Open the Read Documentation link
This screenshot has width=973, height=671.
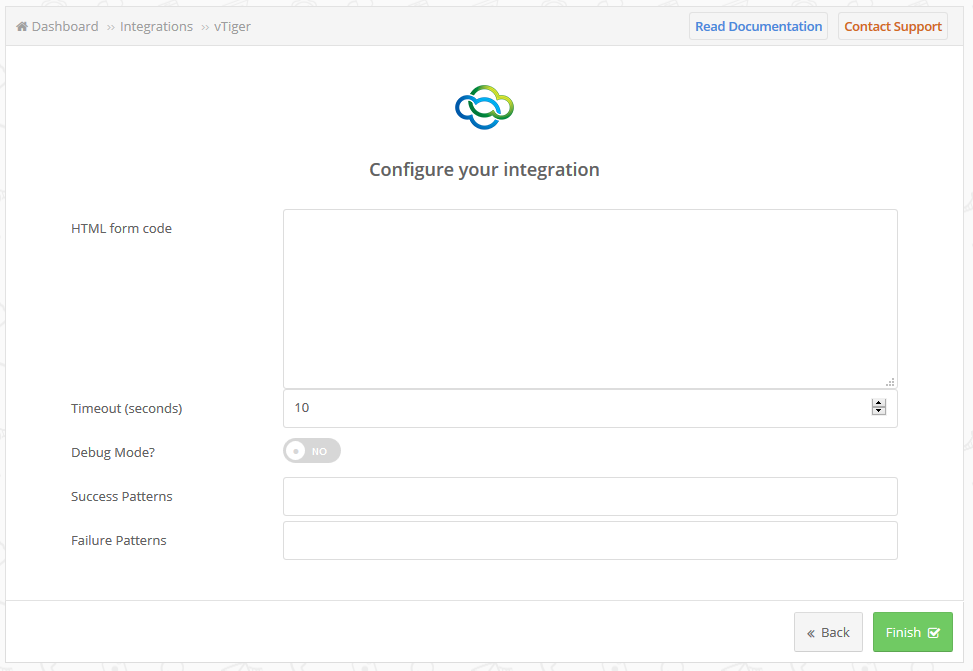(x=758, y=26)
